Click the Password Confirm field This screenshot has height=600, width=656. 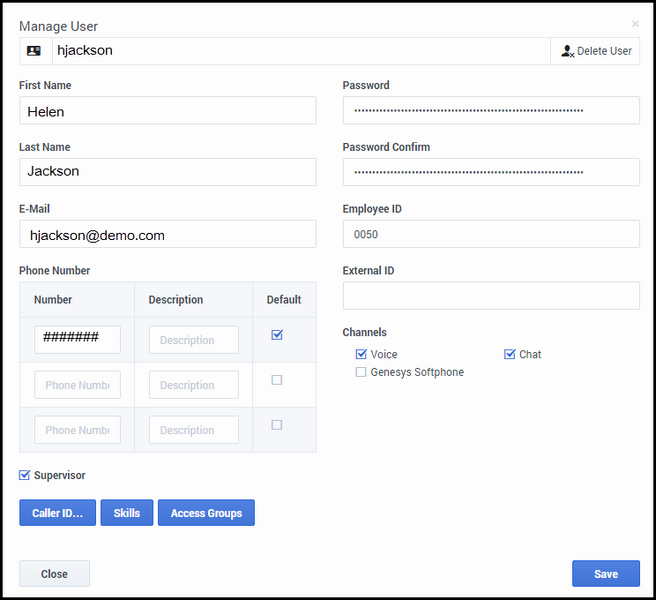[x=490, y=172]
